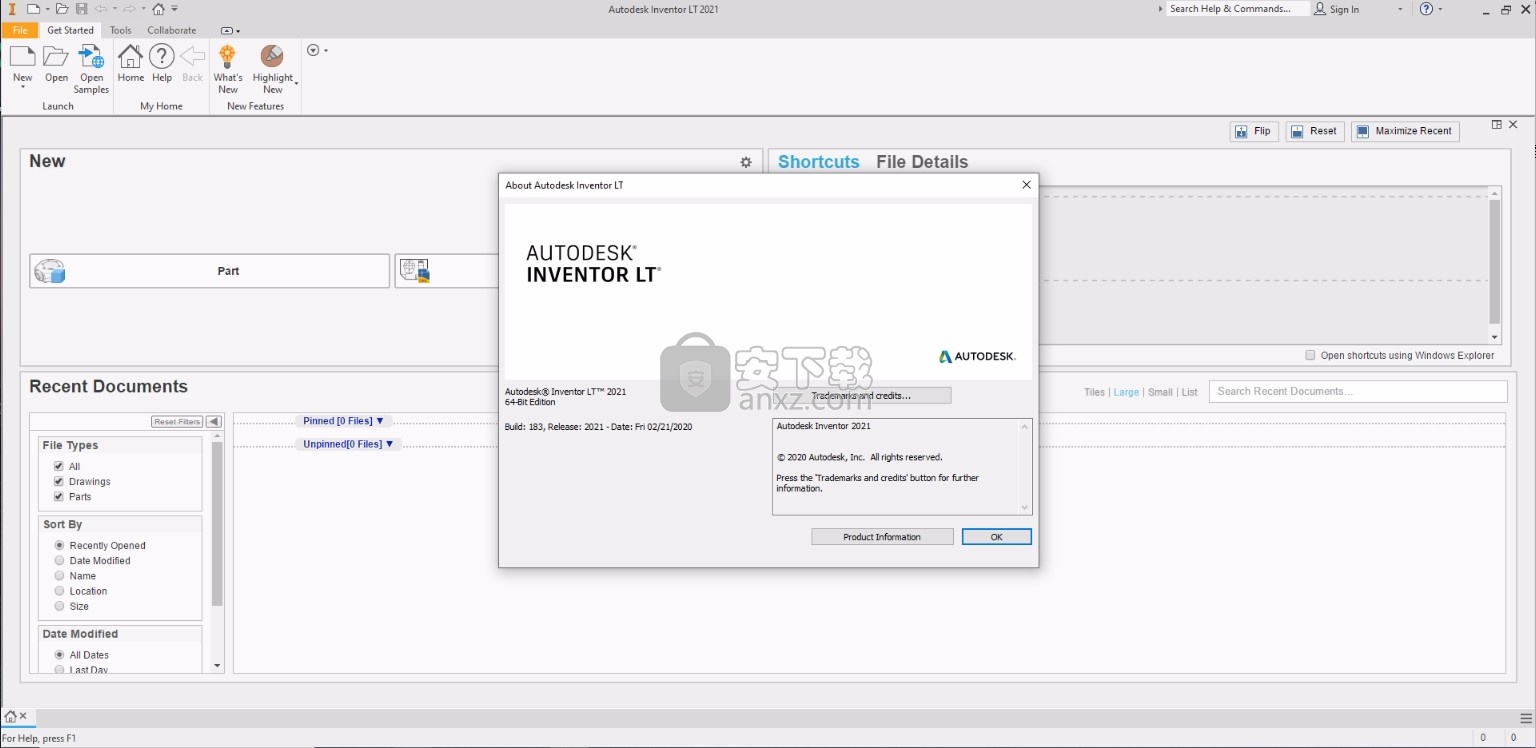The width and height of the screenshot is (1536, 748).
Task: Select Size sort option
Action: (59, 606)
